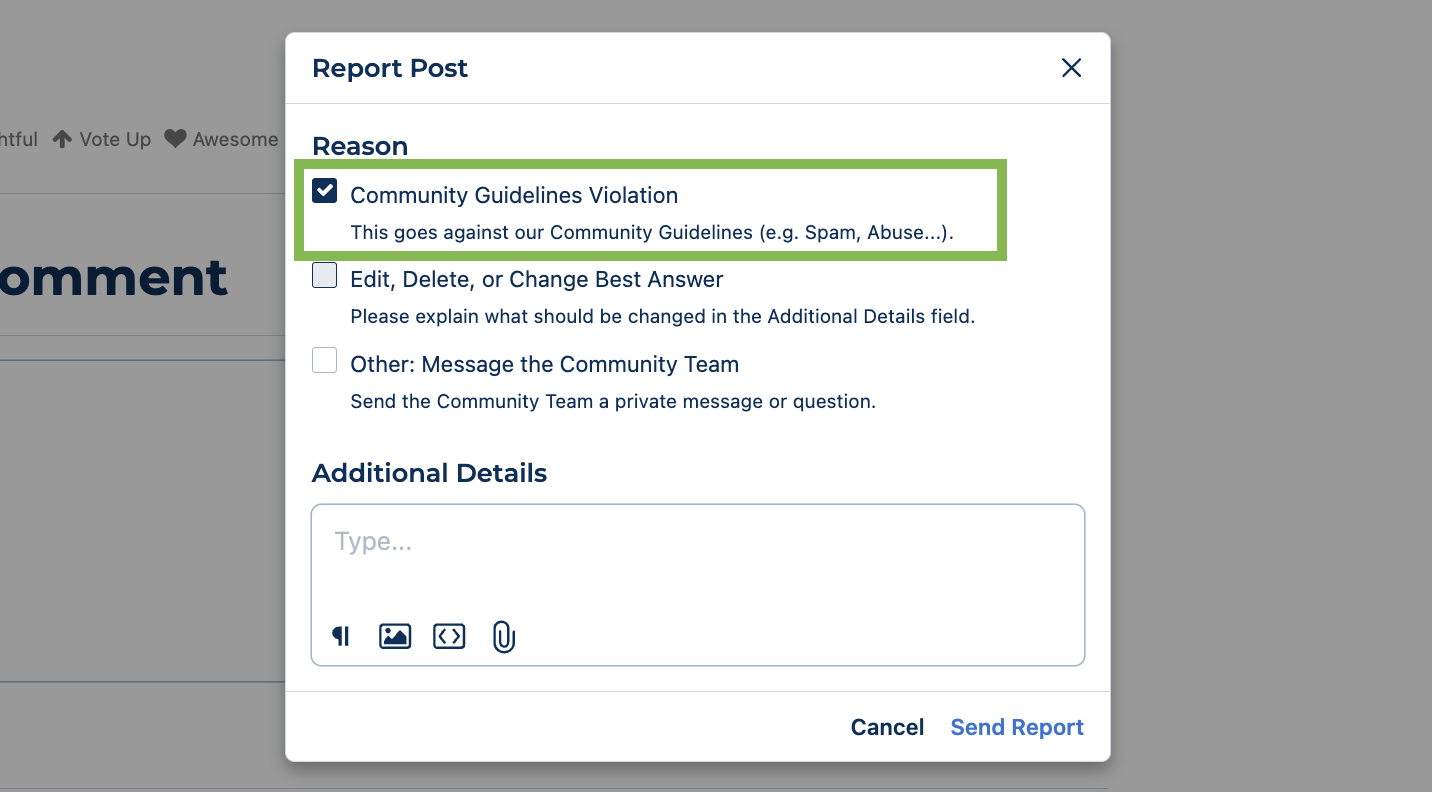Viewport: 1432px width, 792px height.
Task: Click the Vote Up arrow icon
Action: pyautogui.click(x=62, y=139)
